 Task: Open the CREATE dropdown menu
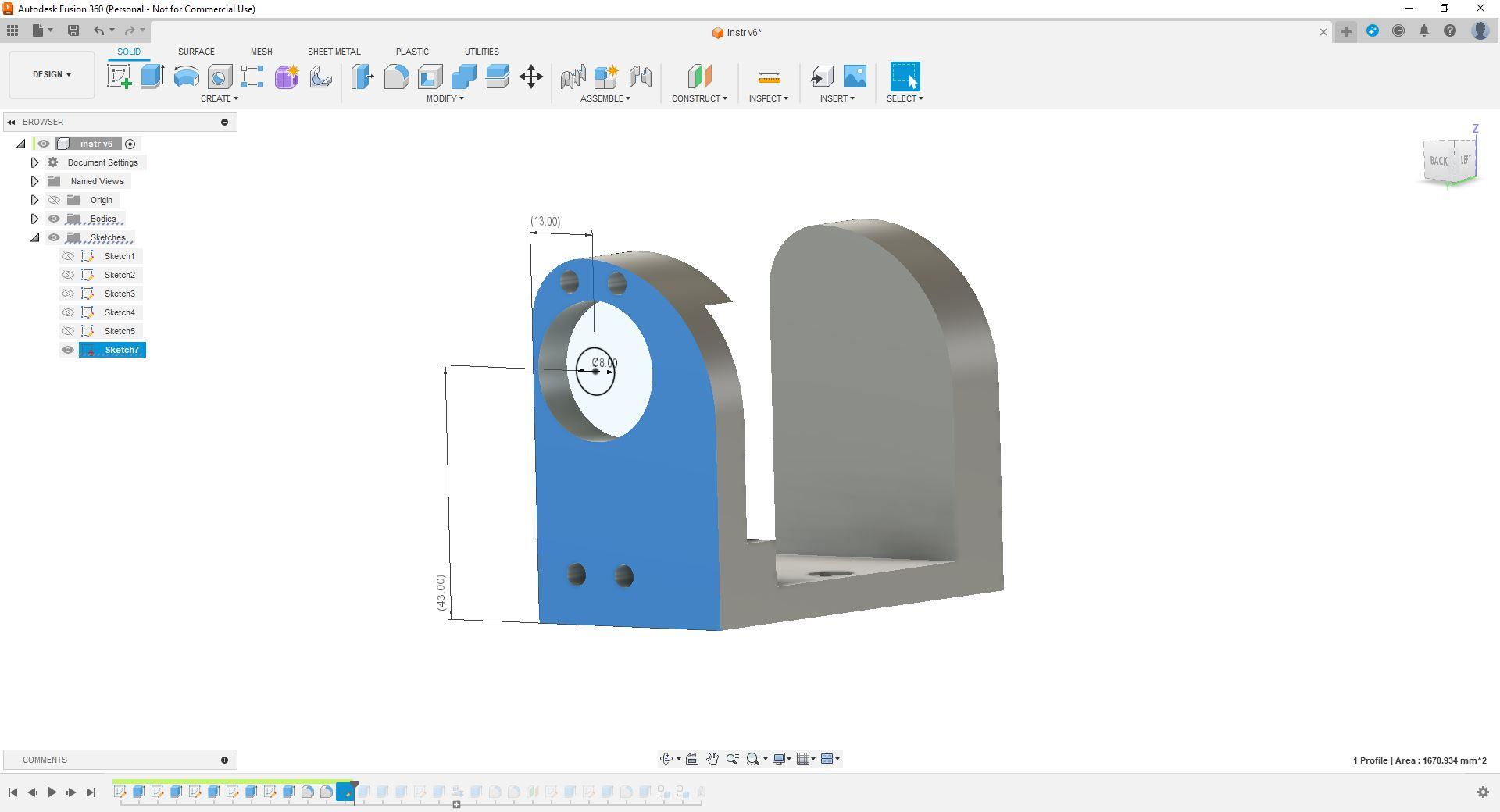[x=220, y=98]
